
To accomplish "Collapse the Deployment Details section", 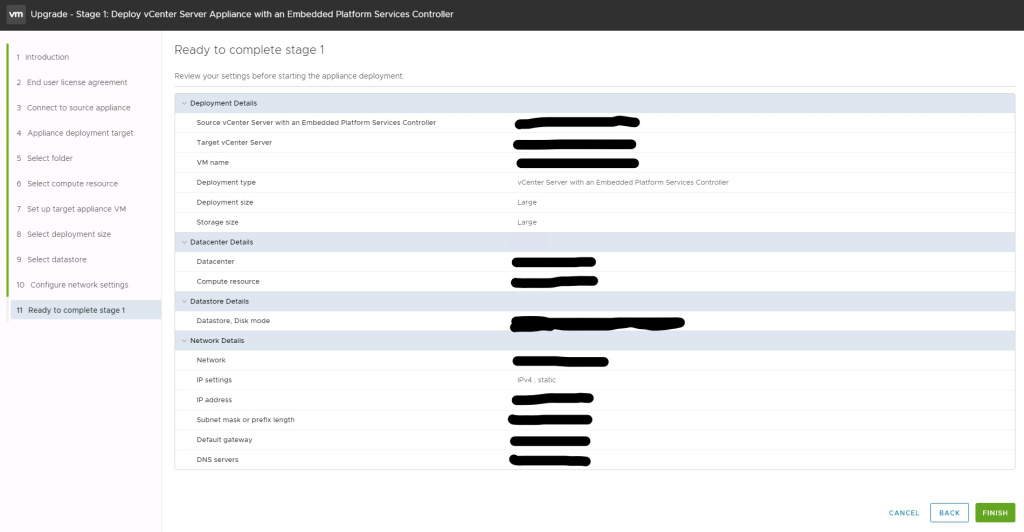I will [x=184, y=103].
